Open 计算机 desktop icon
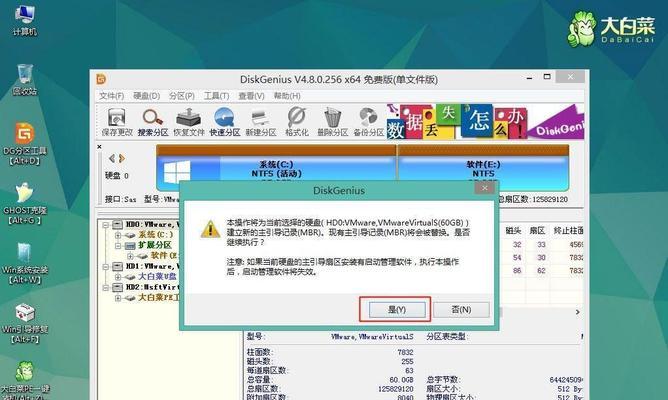This screenshot has height=400, width=668. (x=25, y=20)
